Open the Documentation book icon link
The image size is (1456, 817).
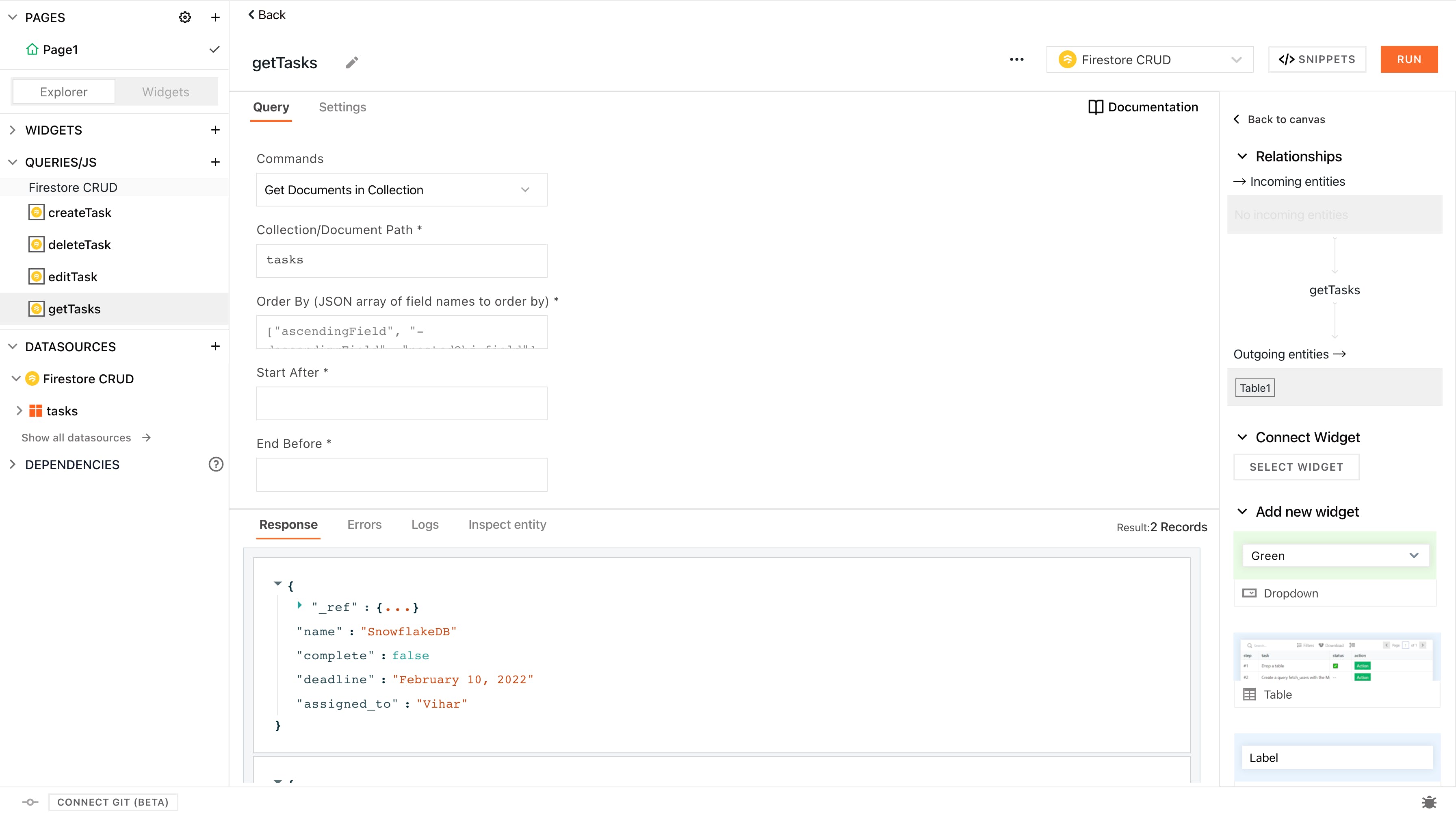pyautogui.click(x=1095, y=107)
